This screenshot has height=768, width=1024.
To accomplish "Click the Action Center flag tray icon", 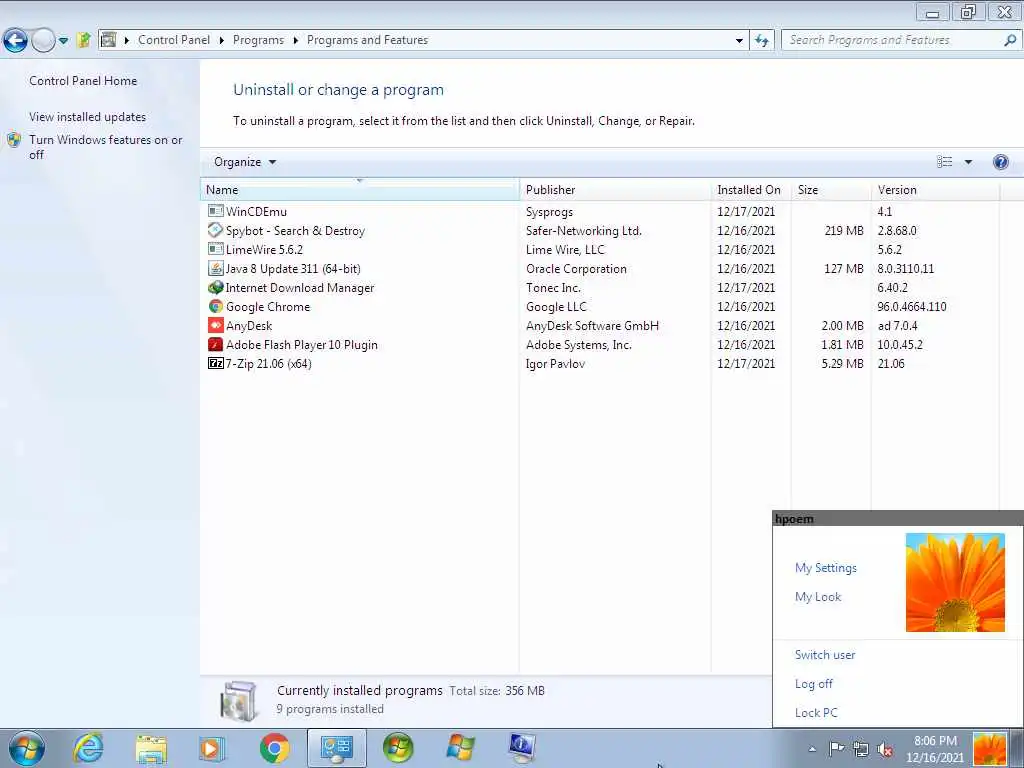I will pos(836,749).
